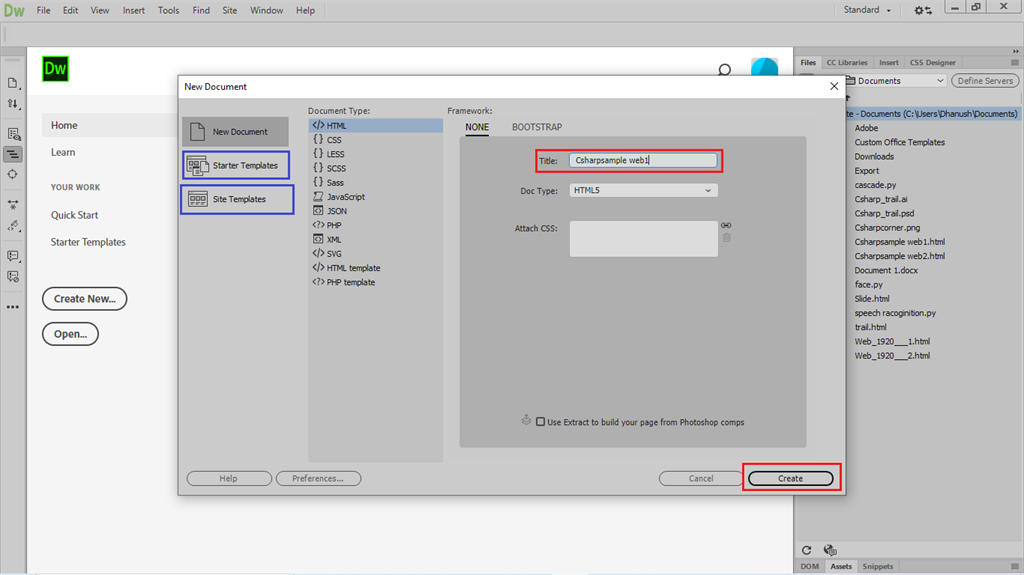Select SVG document type
Viewport: 1024px width, 575px height.
[x=376, y=254]
